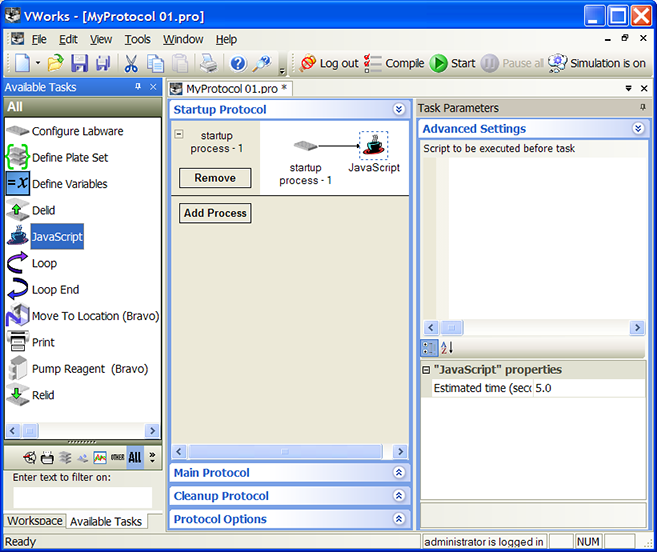Select the Loop End task icon

click(17, 290)
